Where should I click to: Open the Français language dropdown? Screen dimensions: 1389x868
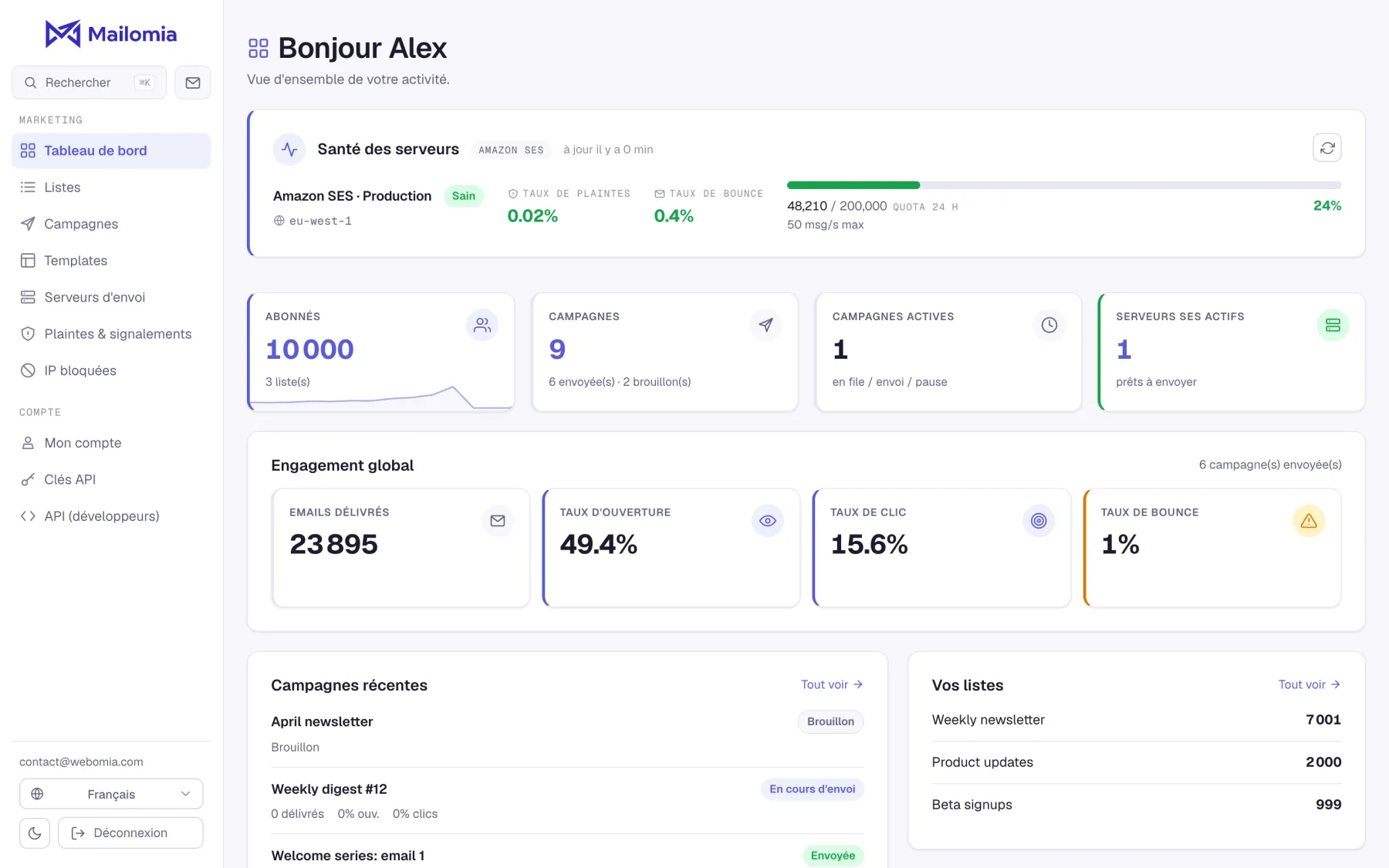click(111, 794)
